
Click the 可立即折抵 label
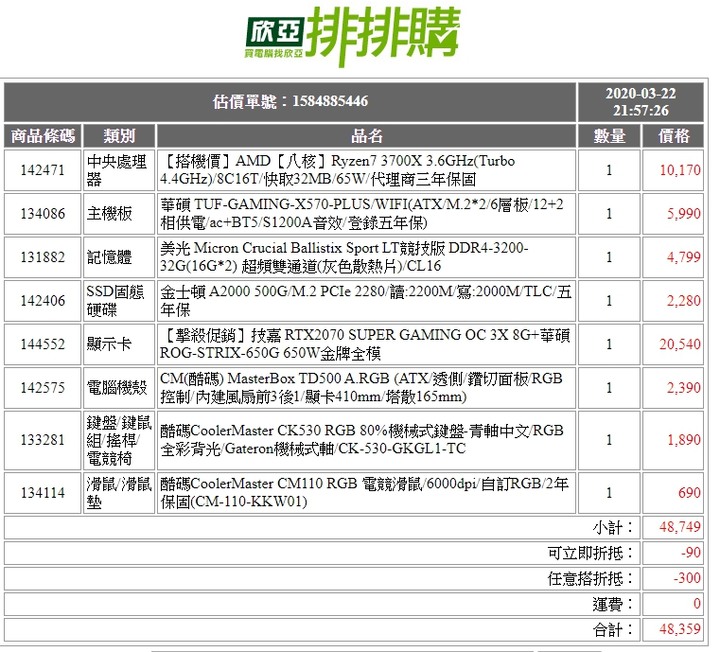pos(591,553)
